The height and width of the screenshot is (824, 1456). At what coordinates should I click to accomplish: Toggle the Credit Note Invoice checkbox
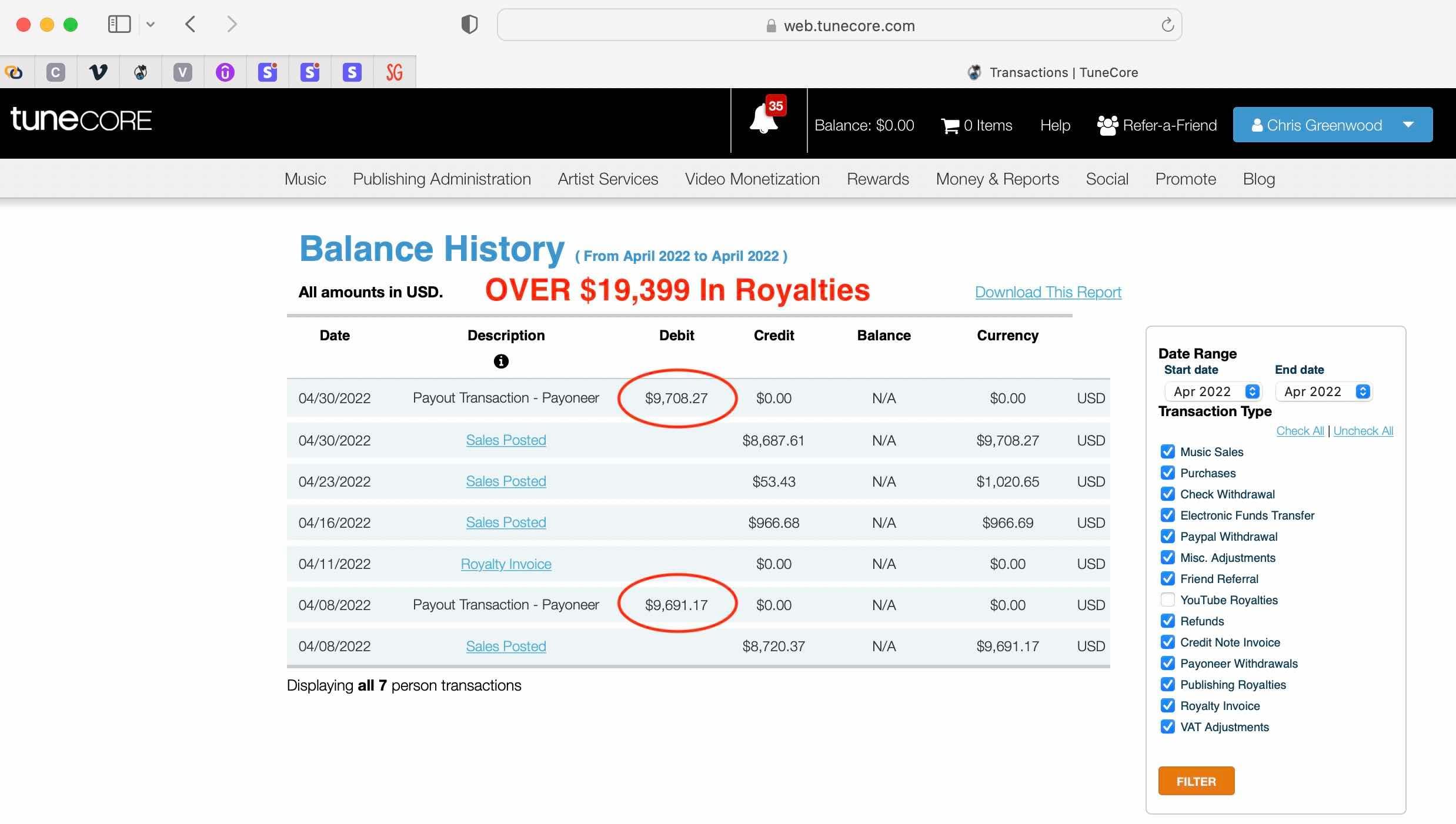pos(1168,642)
